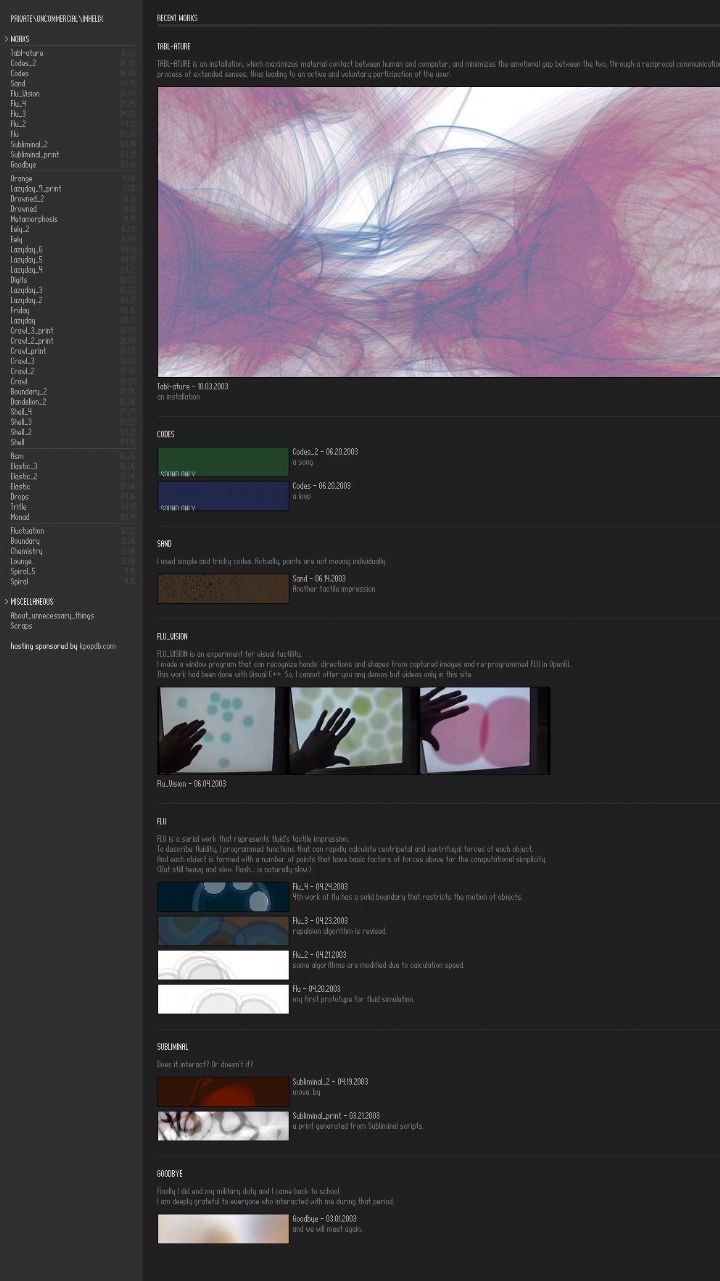
Task: Click 'Codes_2 - 06.20.2003' title in content
Action: [325, 452]
